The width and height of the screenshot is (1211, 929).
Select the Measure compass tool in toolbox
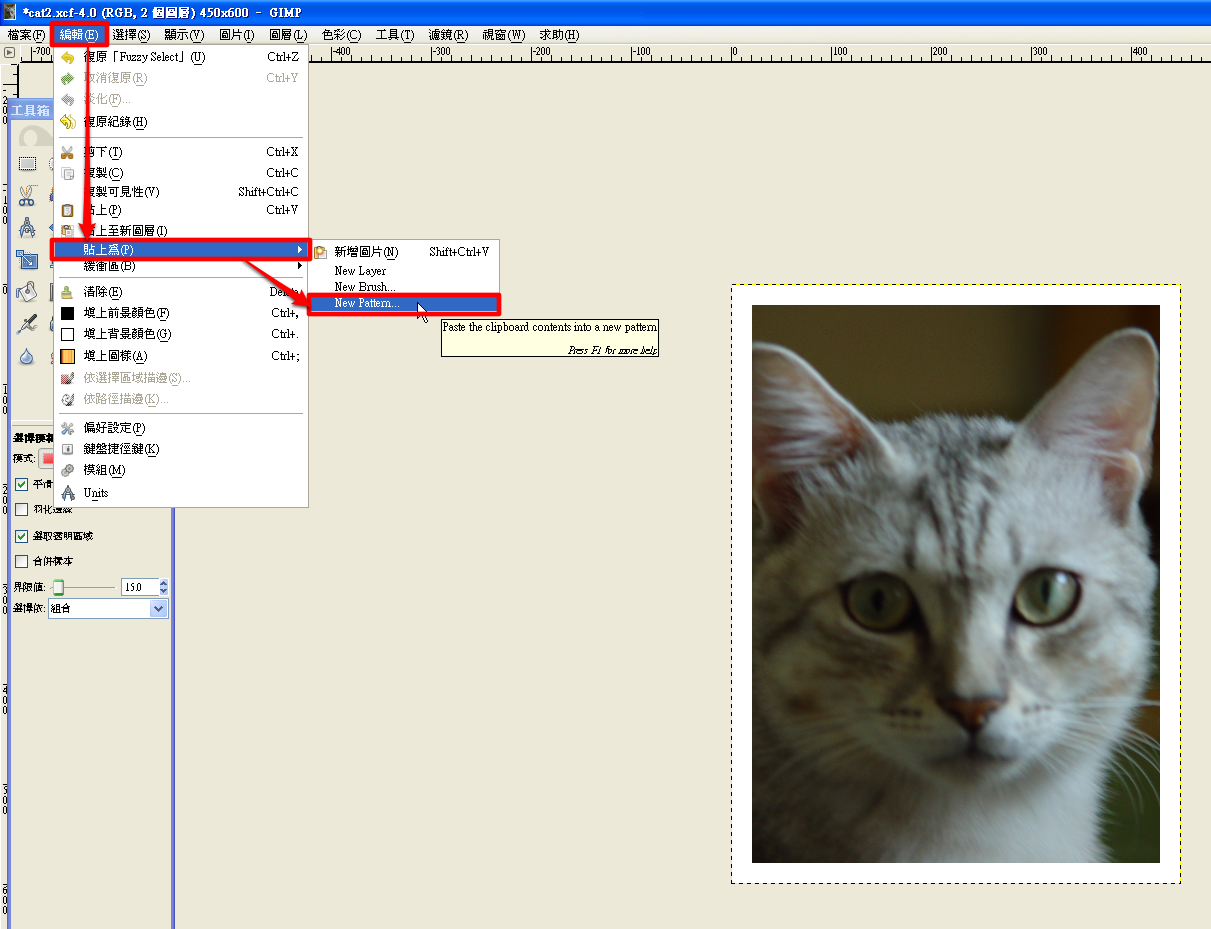[28, 226]
